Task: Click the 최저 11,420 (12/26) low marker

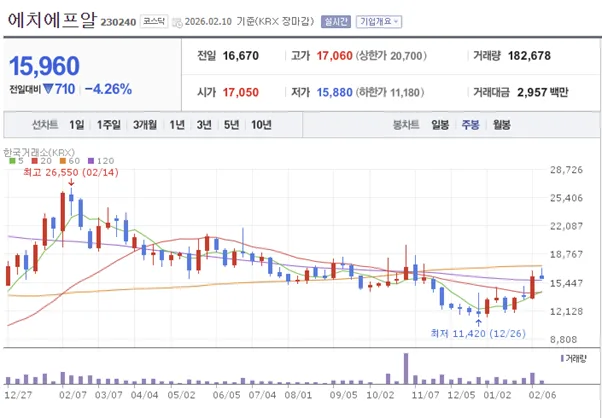Action: pyautogui.click(x=478, y=334)
